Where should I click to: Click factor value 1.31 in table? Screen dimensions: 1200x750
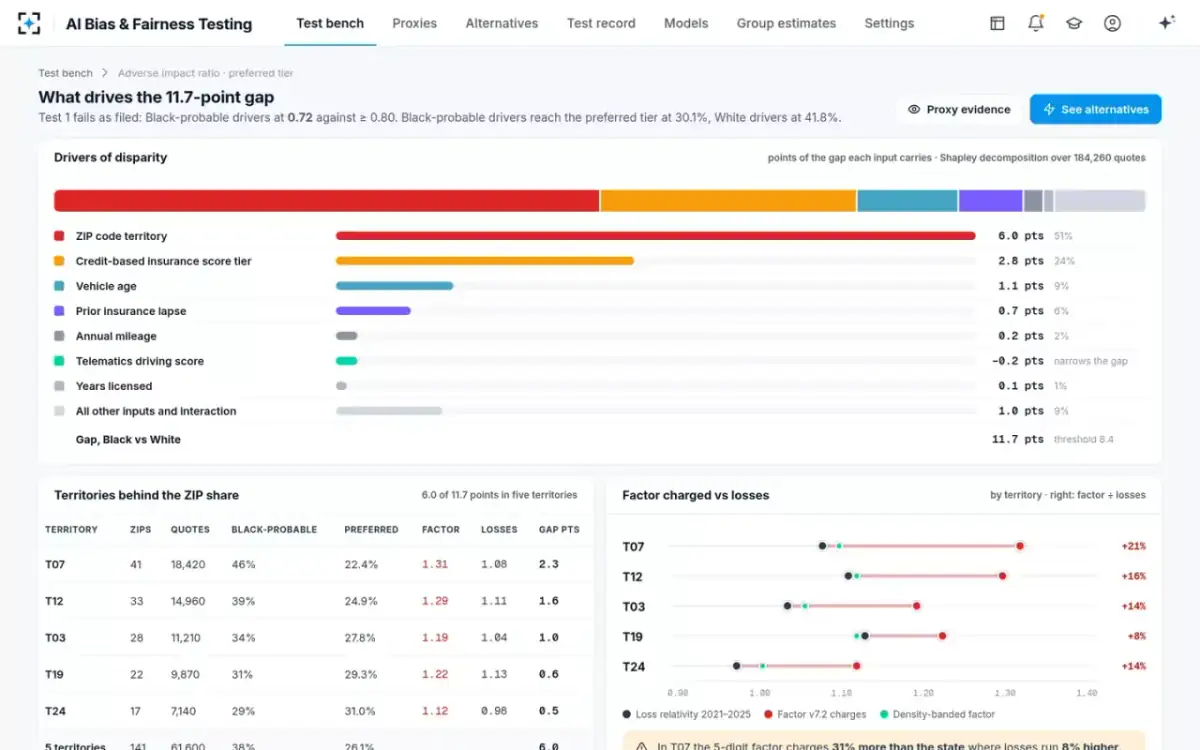point(435,564)
